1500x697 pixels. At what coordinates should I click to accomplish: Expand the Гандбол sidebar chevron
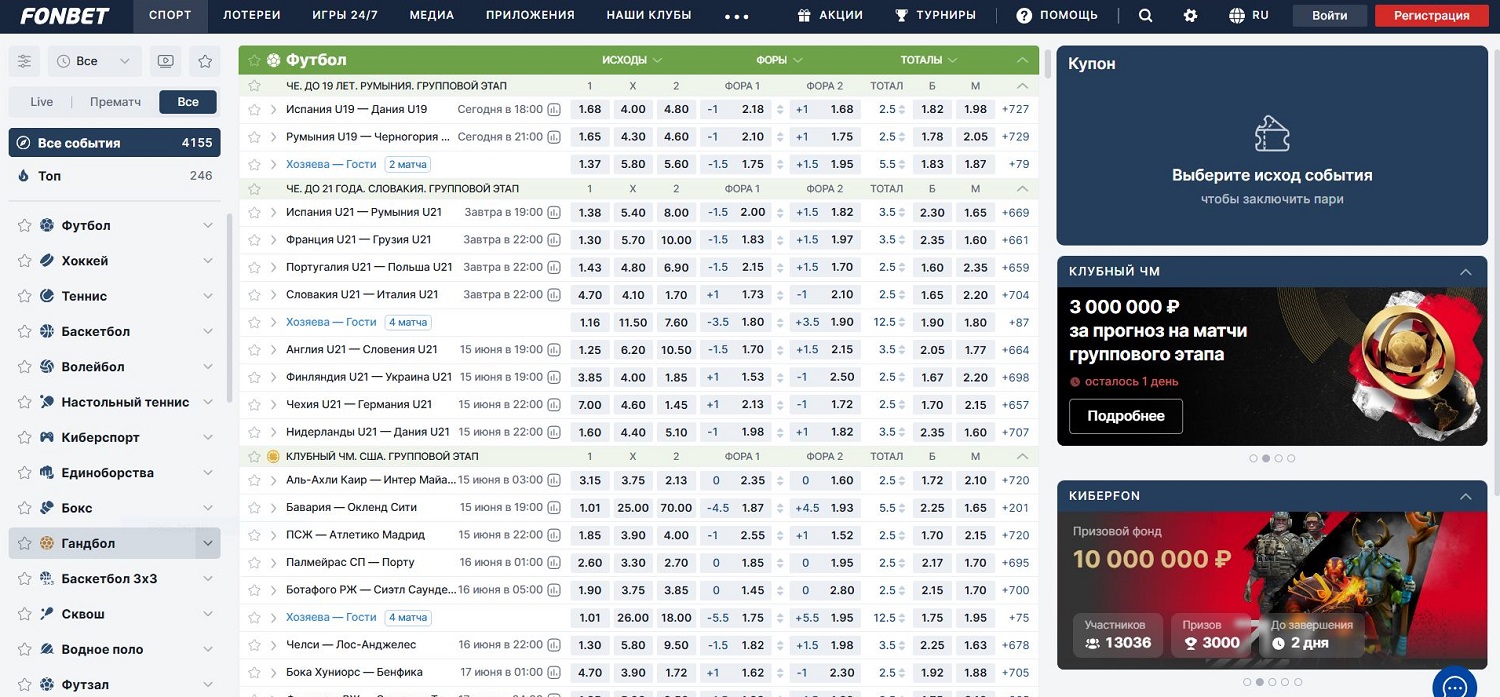(208, 544)
